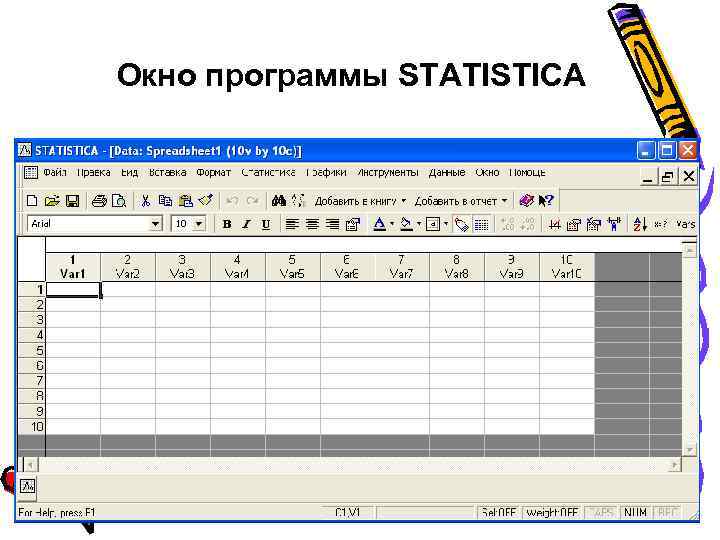
Task: Open Find with the binoculars icon
Action: [x=278, y=201]
